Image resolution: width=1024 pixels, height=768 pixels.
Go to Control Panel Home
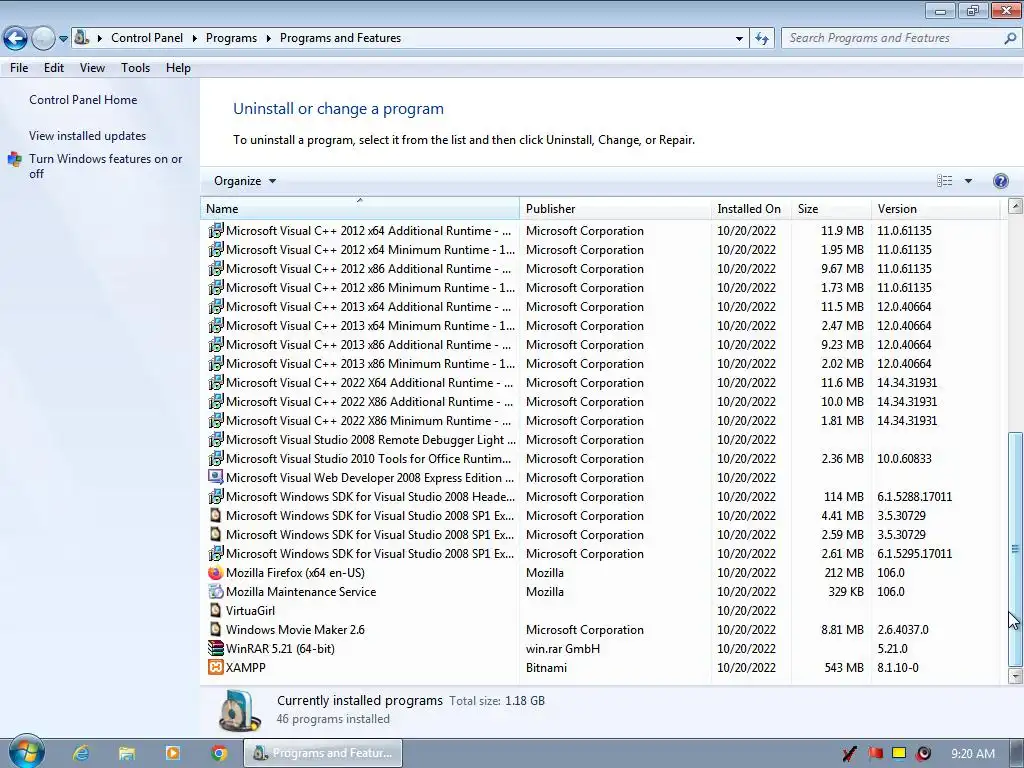tap(83, 100)
